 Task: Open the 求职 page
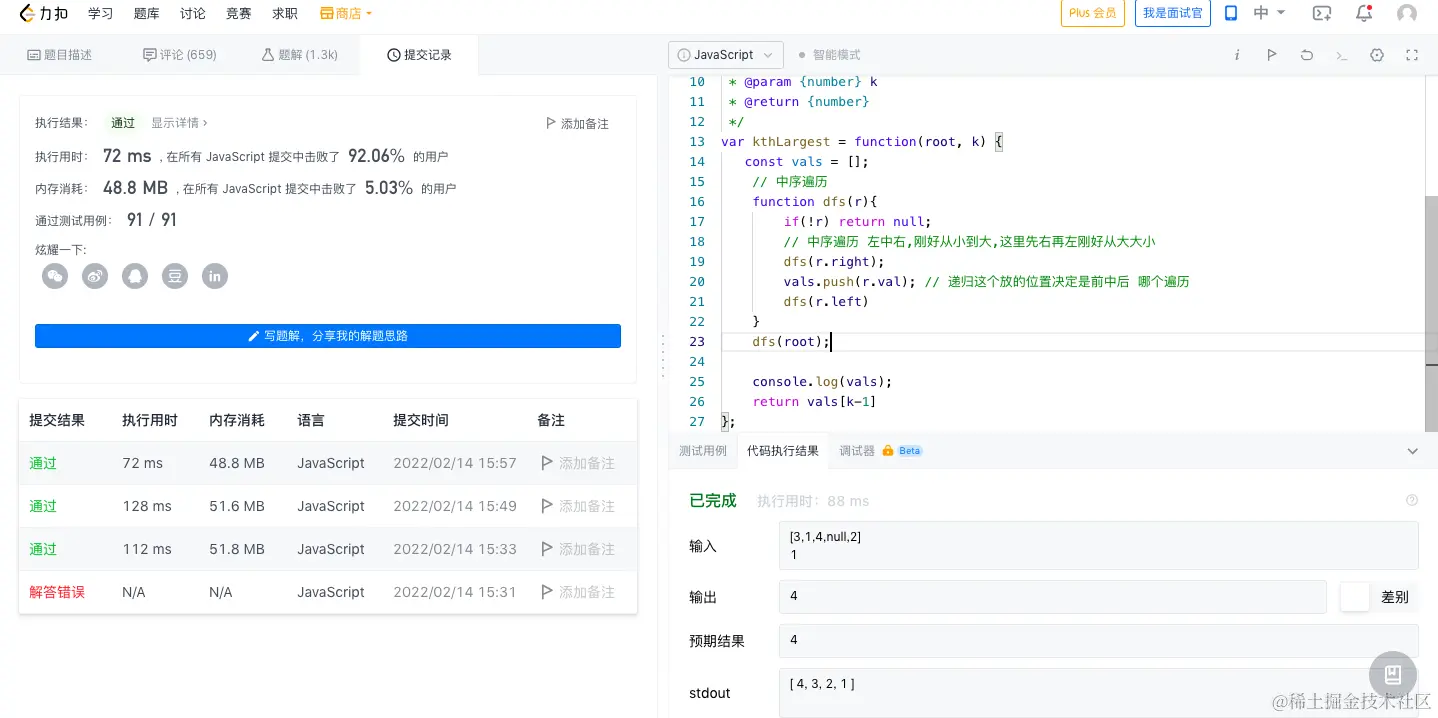[285, 14]
